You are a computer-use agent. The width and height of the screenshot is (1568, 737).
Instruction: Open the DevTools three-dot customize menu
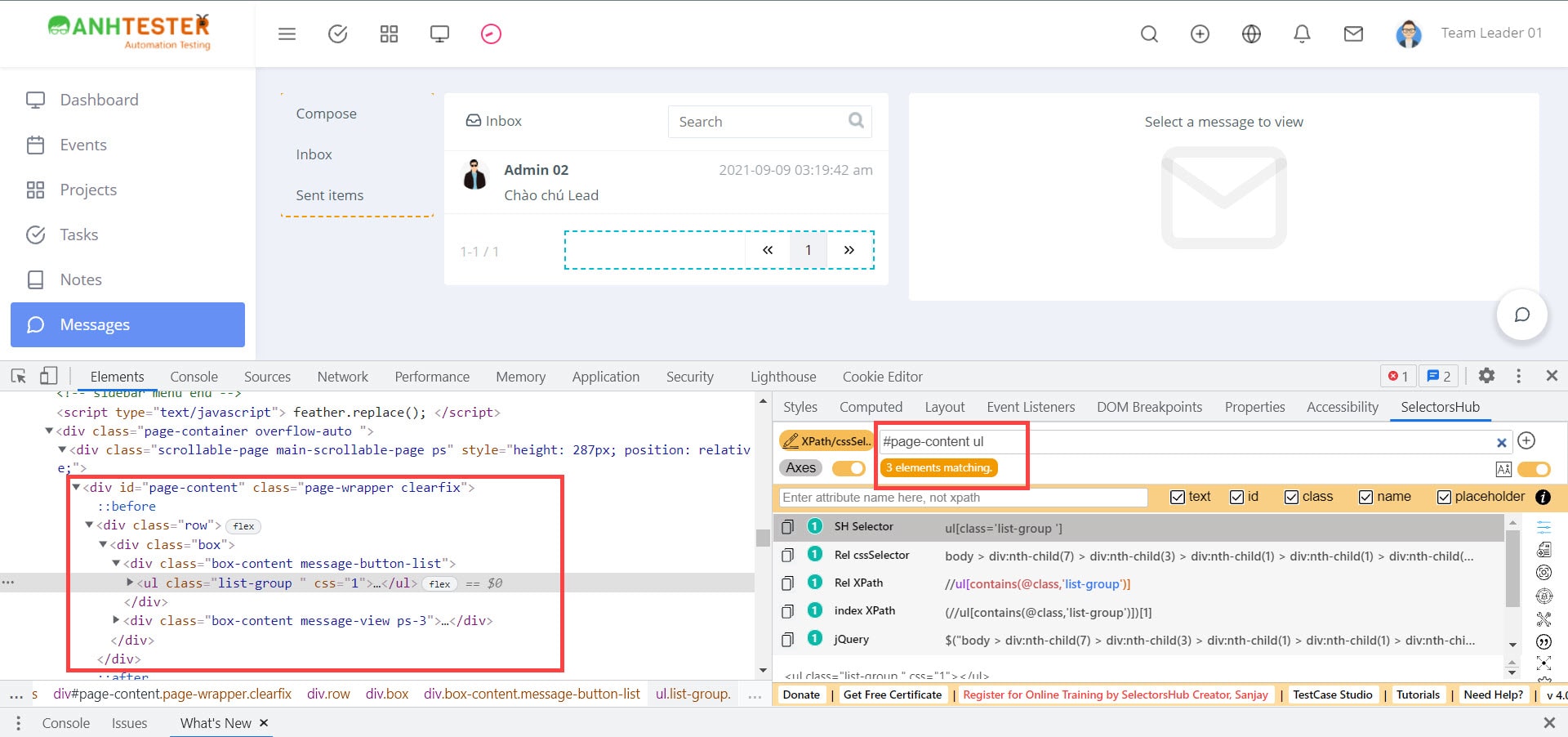pyautogui.click(x=1518, y=376)
